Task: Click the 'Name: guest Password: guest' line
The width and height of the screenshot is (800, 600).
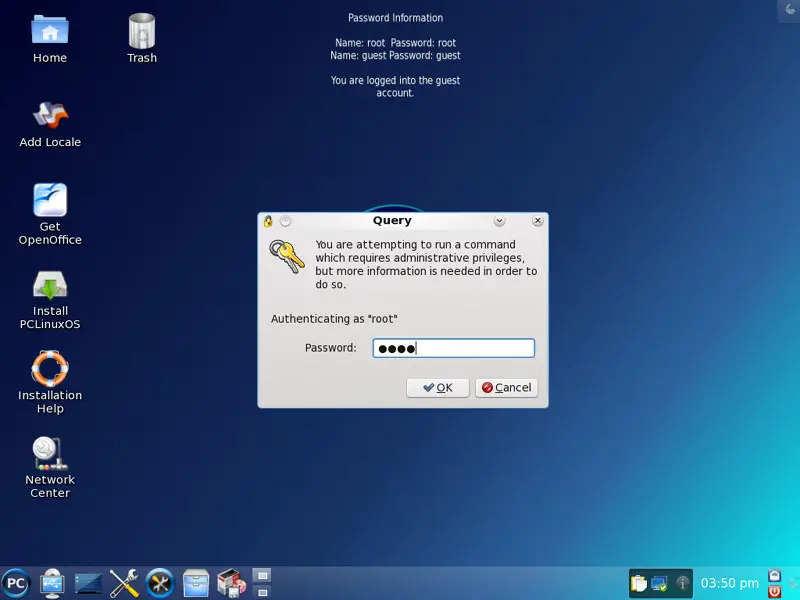Action: tap(395, 55)
